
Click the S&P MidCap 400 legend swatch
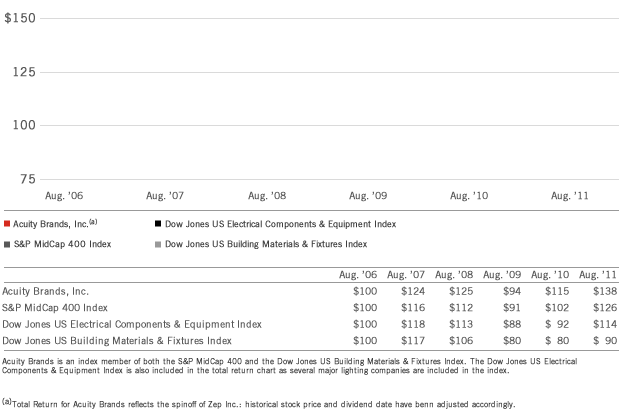[x=7, y=242]
